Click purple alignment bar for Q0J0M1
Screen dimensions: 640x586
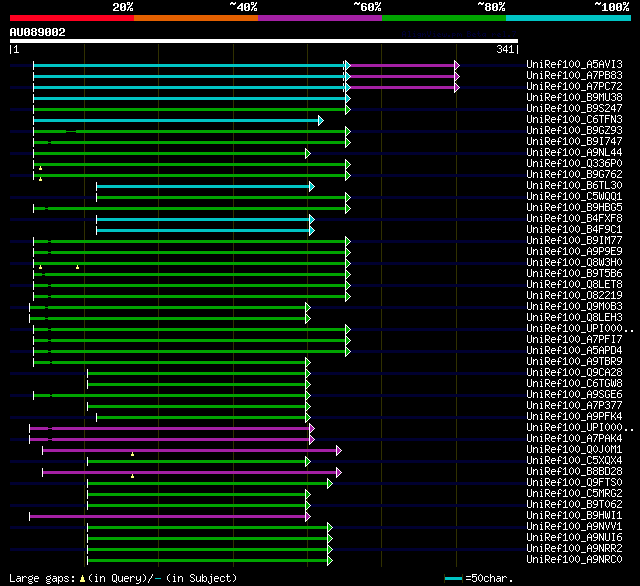pyautogui.click(x=189, y=451)
